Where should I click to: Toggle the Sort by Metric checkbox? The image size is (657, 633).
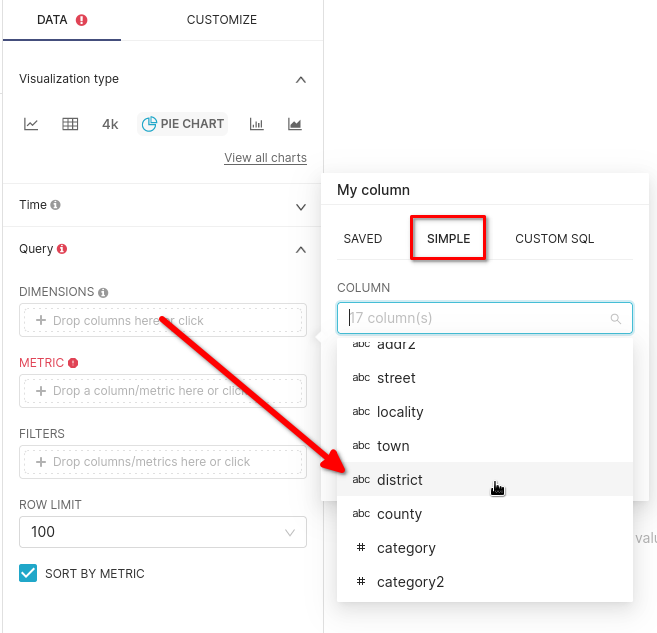click(28, 573)
